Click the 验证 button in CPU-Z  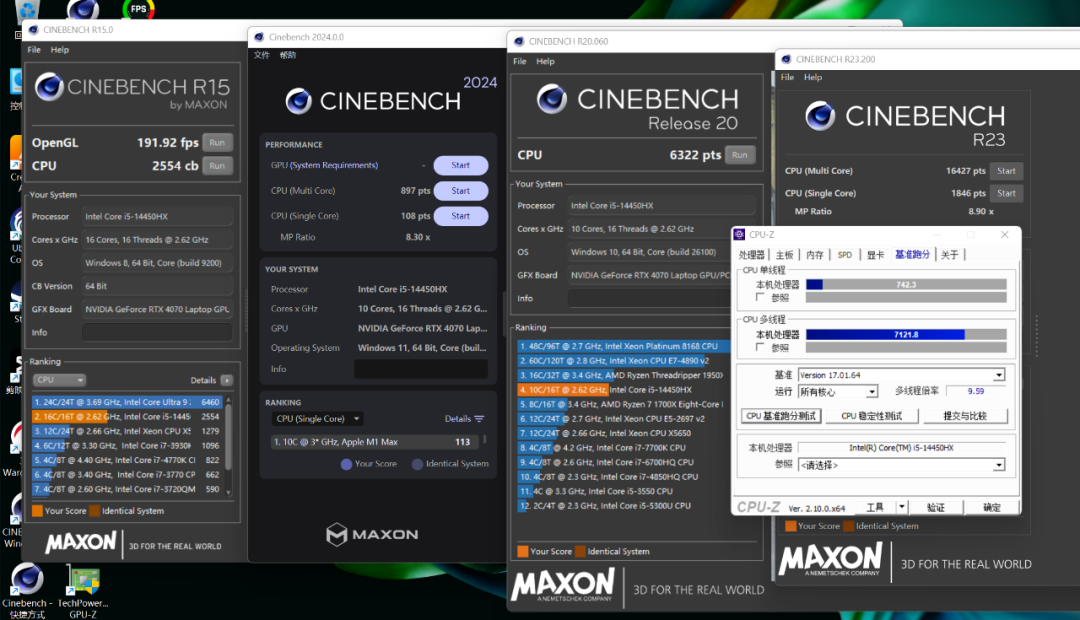point(936,508)
